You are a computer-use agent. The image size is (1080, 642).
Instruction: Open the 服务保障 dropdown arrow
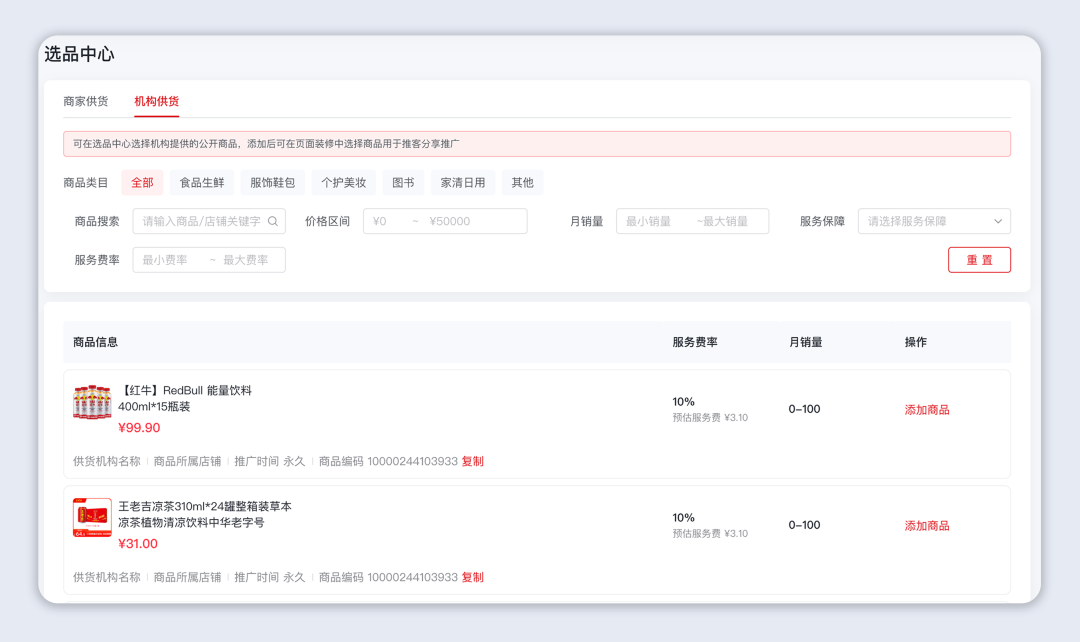(x=997, y=222)
